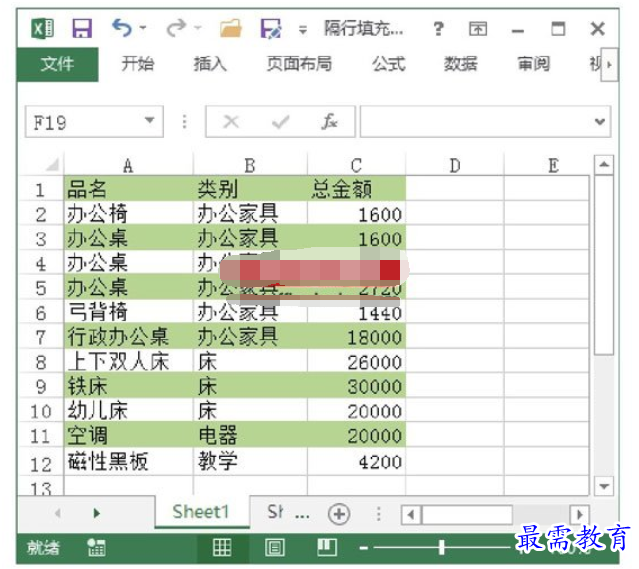Select cell containing 幼儿床
Screen dimensions: 639x569
[128, 410]
